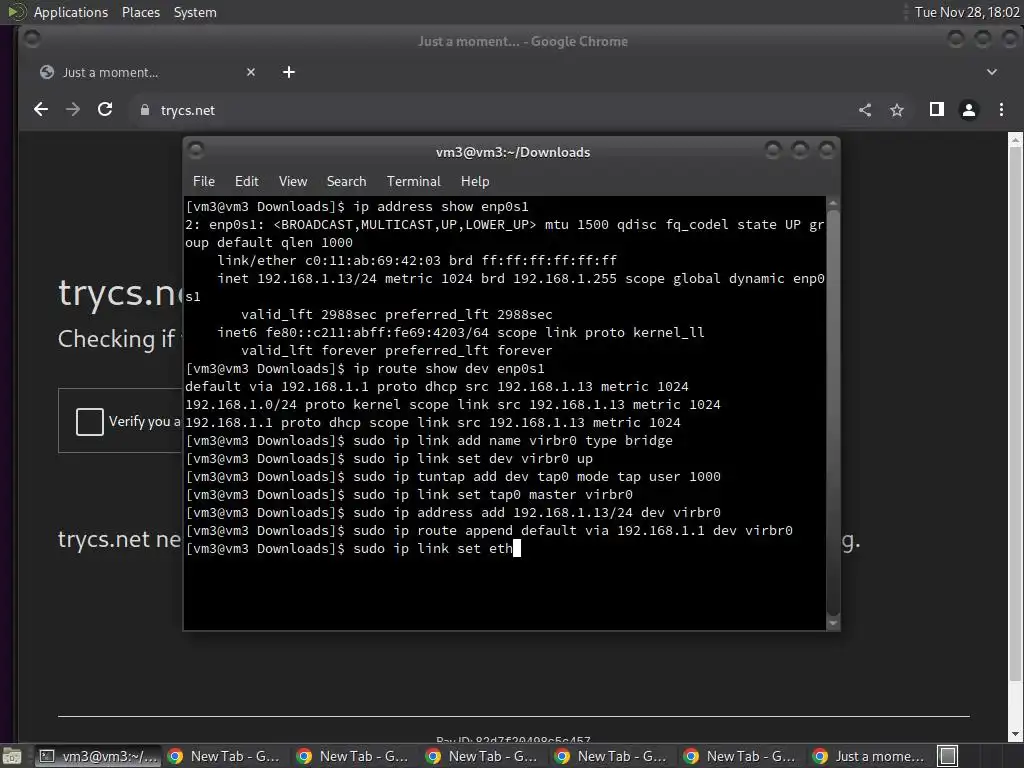Viewport: 1024px width, 768px height.
Task: Share this page with the share icon
Action: [x=865, y=110]
